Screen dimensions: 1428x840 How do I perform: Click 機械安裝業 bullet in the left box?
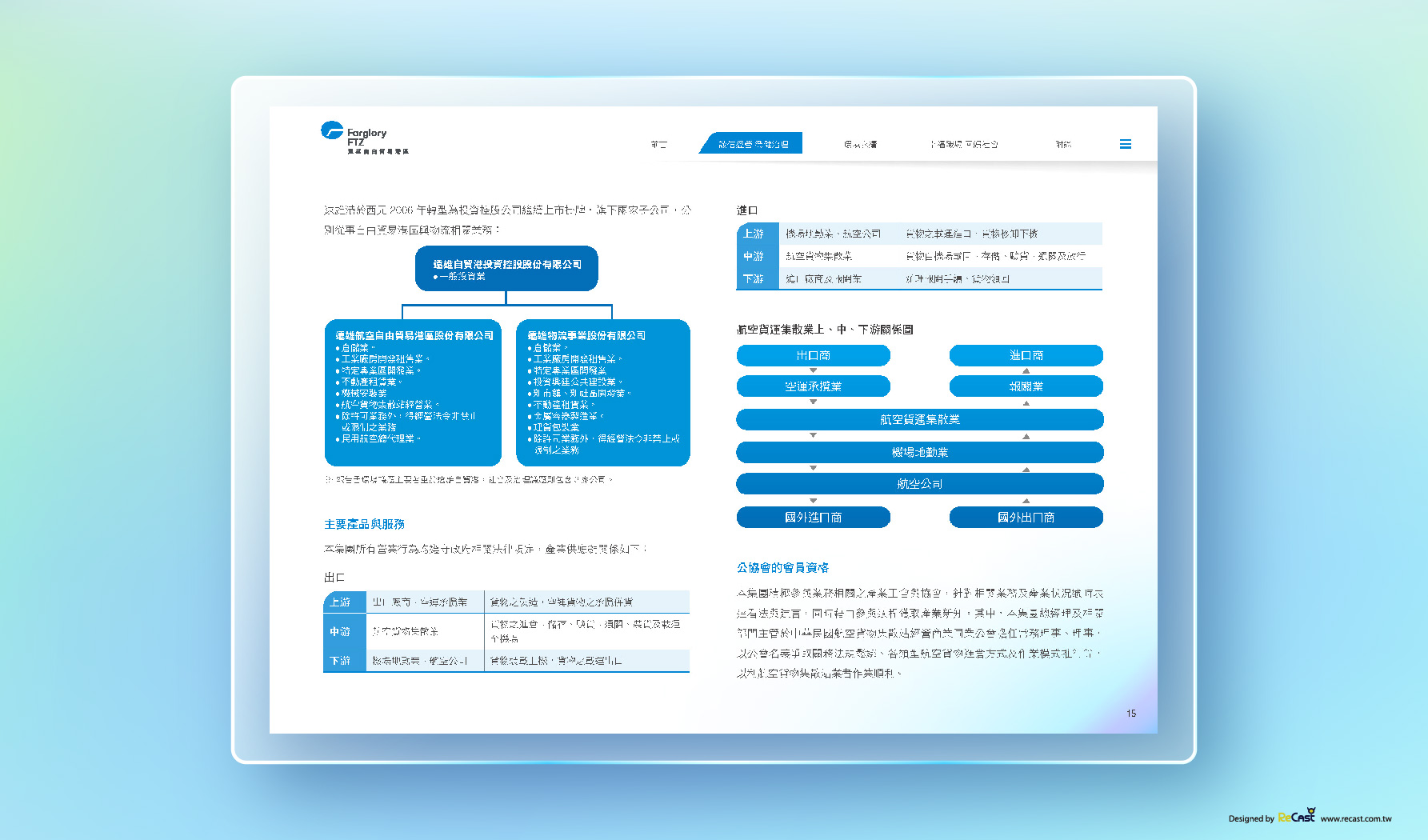click(362, 393)
